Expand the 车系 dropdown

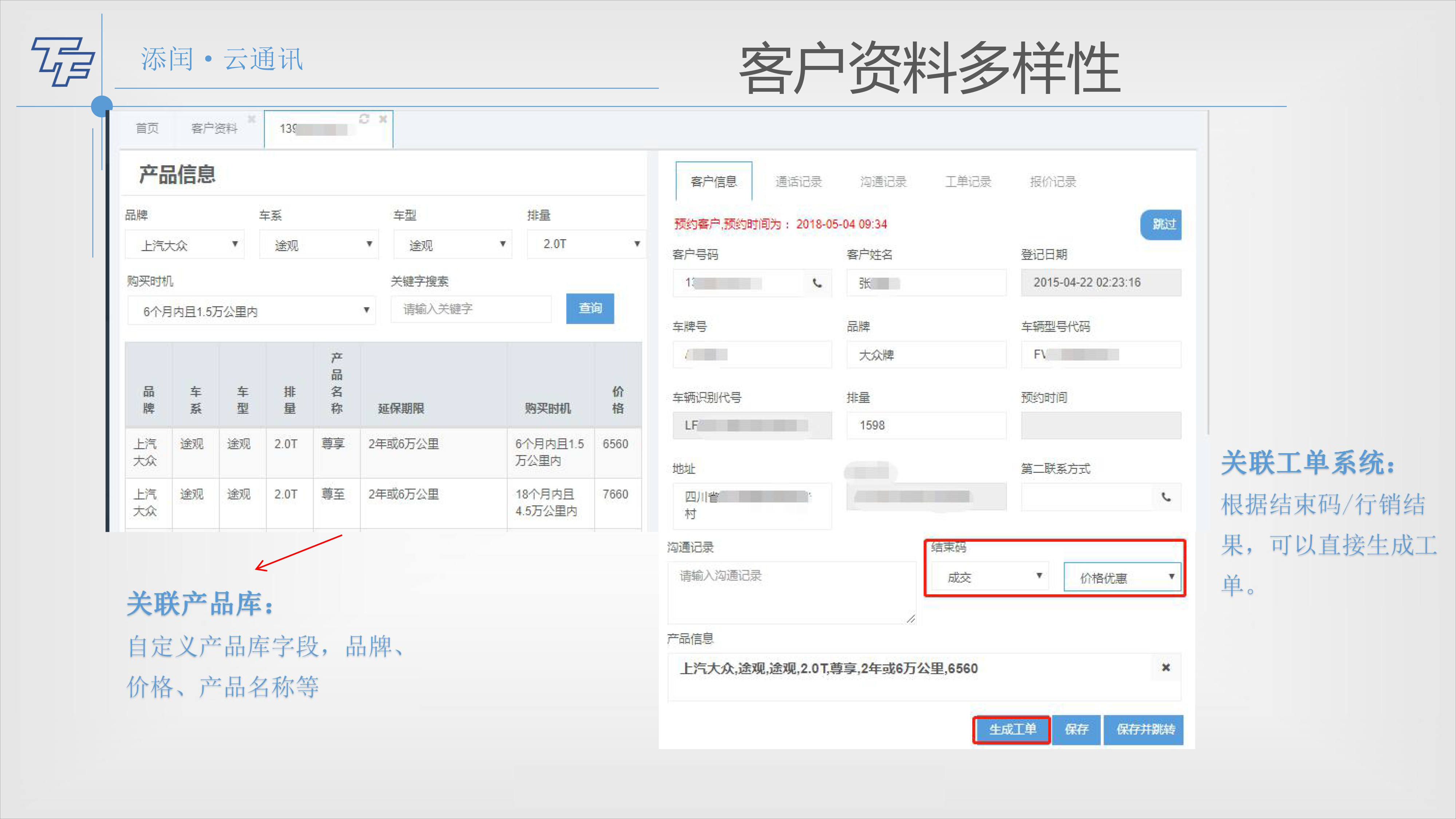click(319, 245)
